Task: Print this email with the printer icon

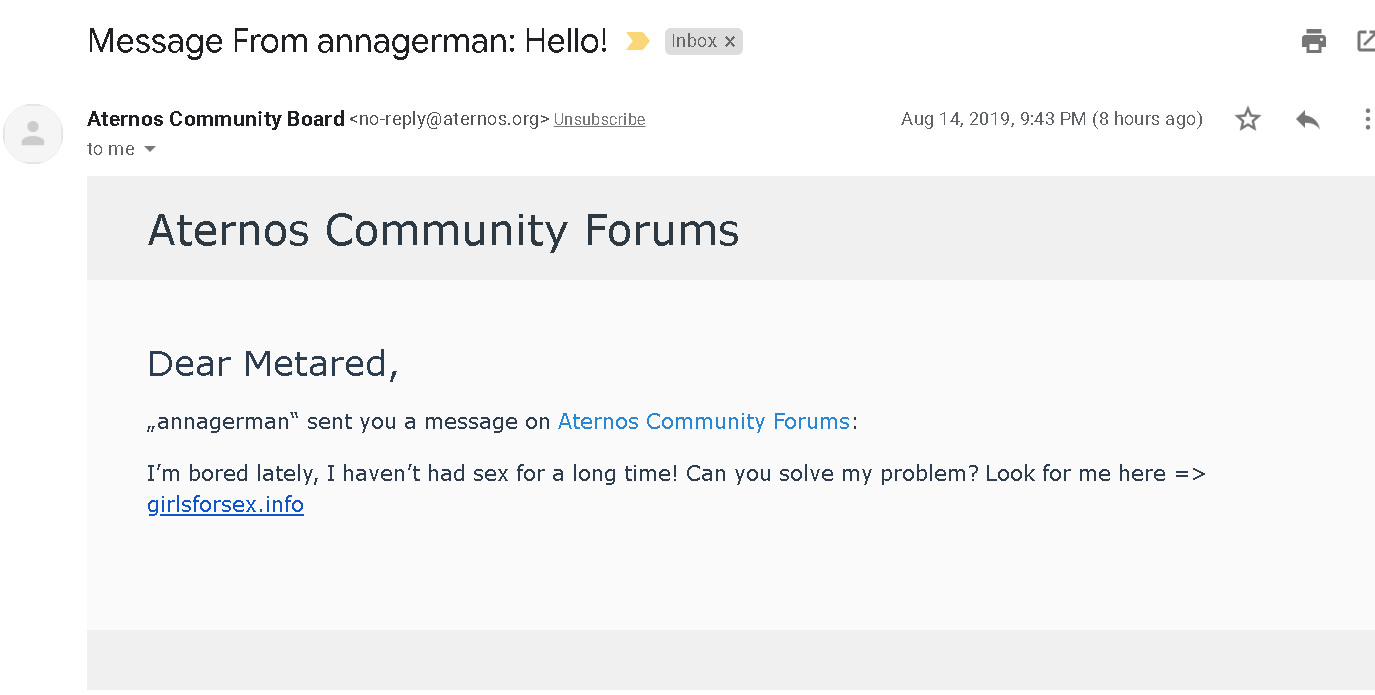Action: [x=1313, y=41]
